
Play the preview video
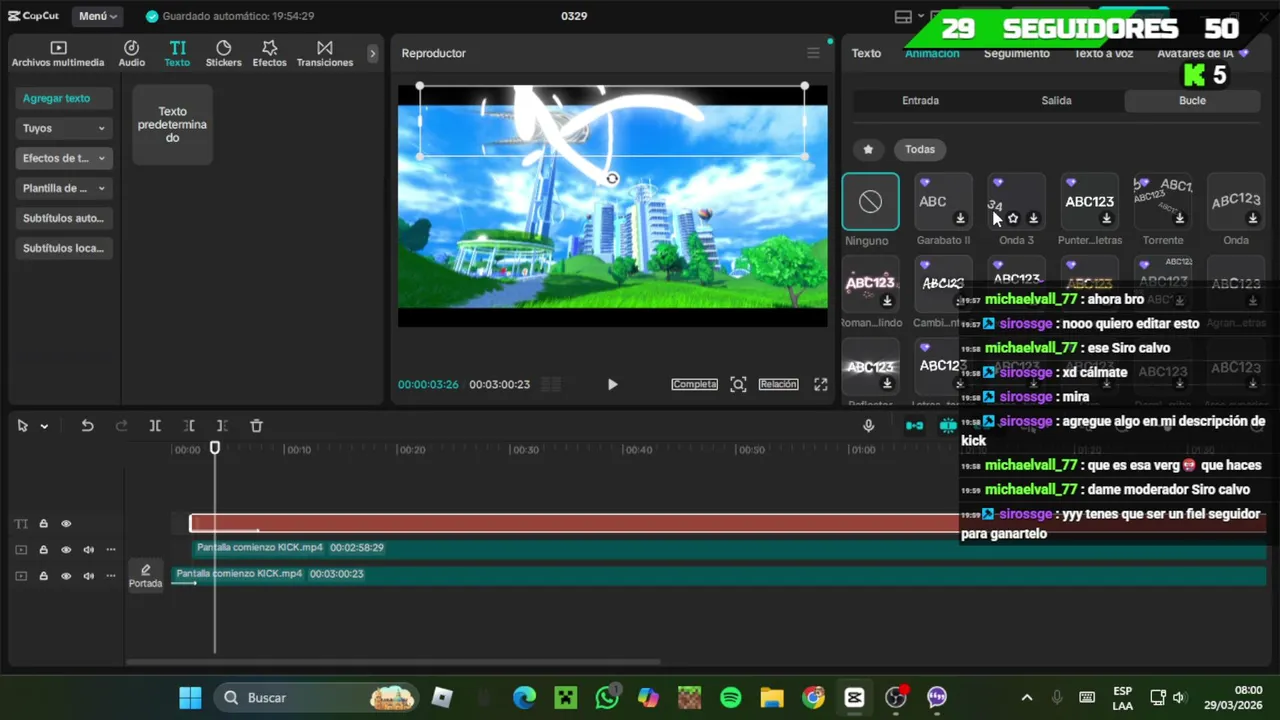612,384
